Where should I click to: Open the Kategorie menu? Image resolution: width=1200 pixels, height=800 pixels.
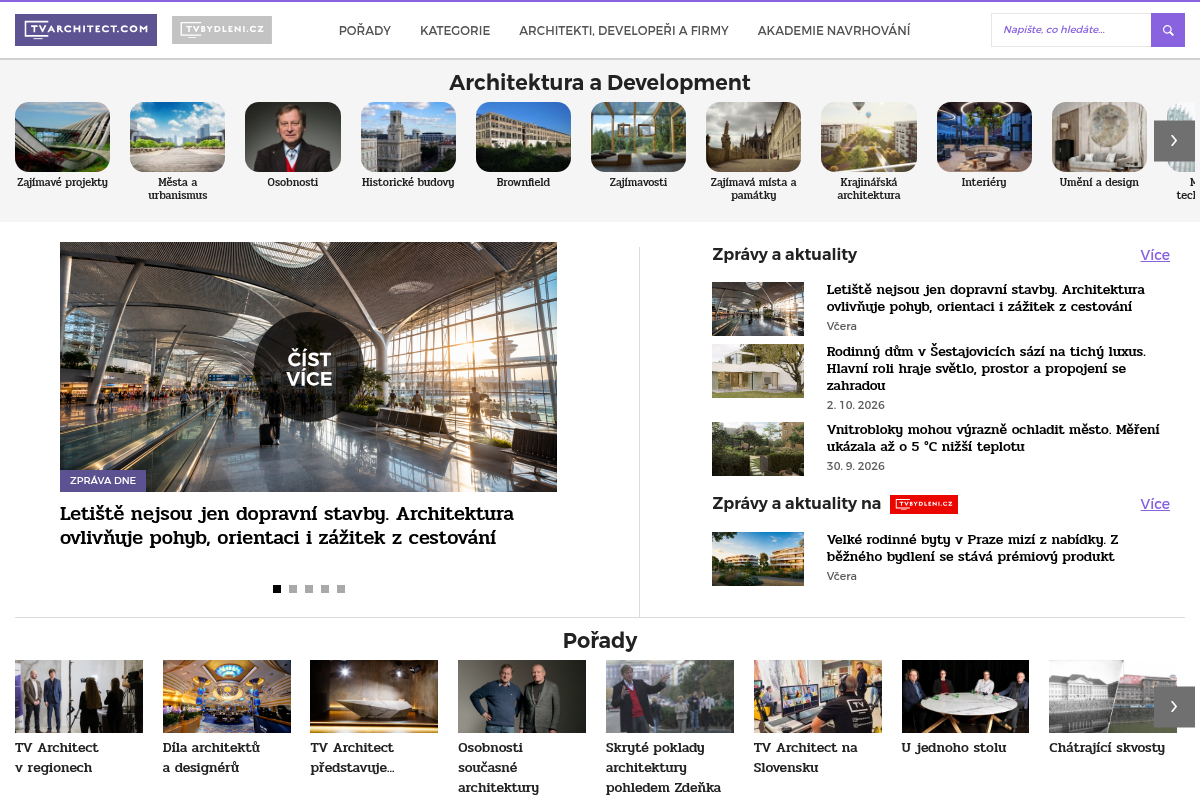455,31
